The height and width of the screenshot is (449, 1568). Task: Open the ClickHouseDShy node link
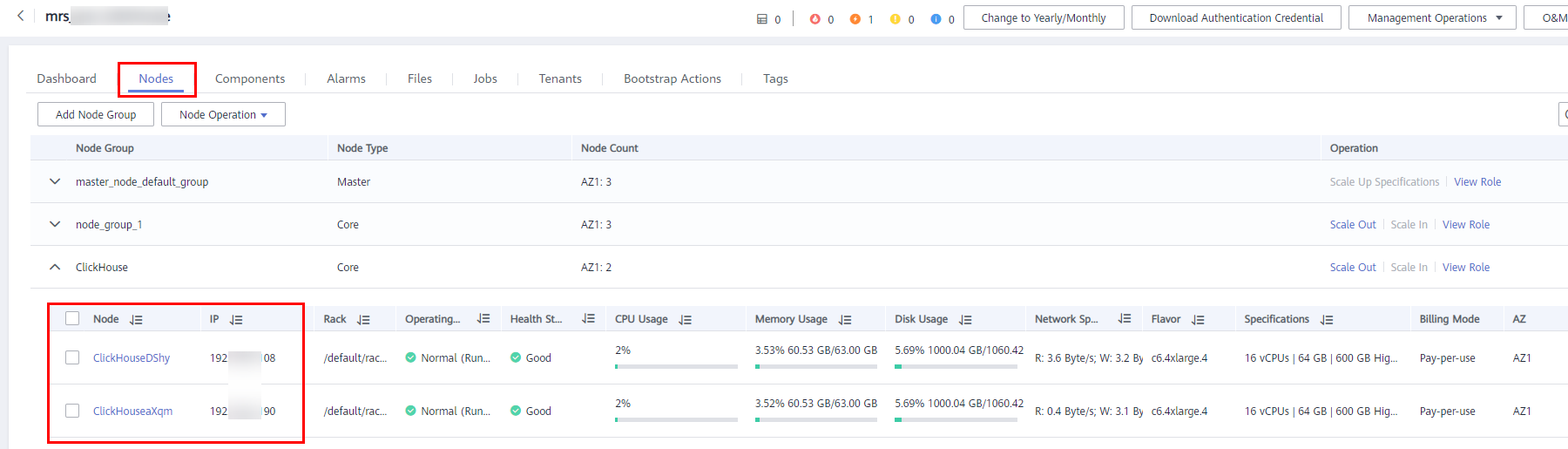point(132,357)
